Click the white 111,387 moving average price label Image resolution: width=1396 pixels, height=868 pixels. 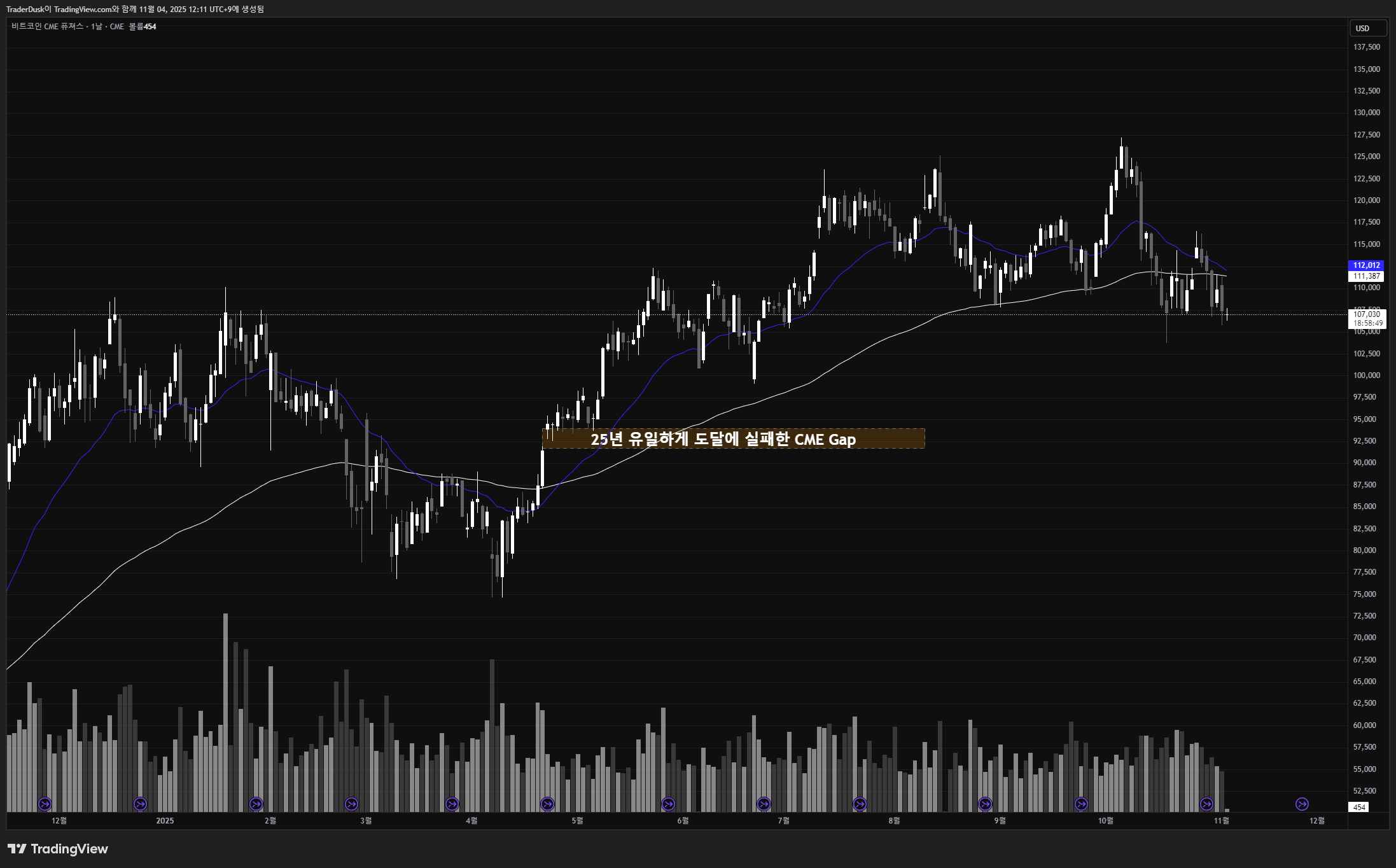click(1366, 276)
